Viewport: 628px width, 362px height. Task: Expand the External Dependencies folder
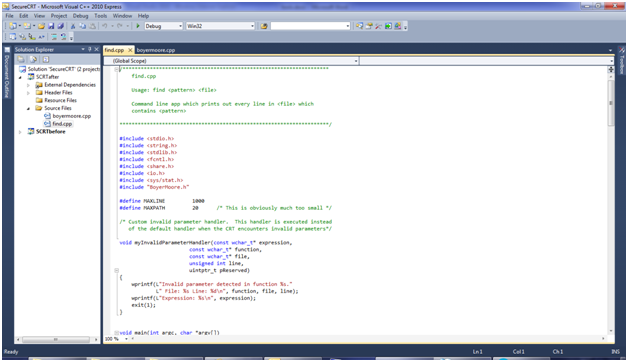point(28,85)
